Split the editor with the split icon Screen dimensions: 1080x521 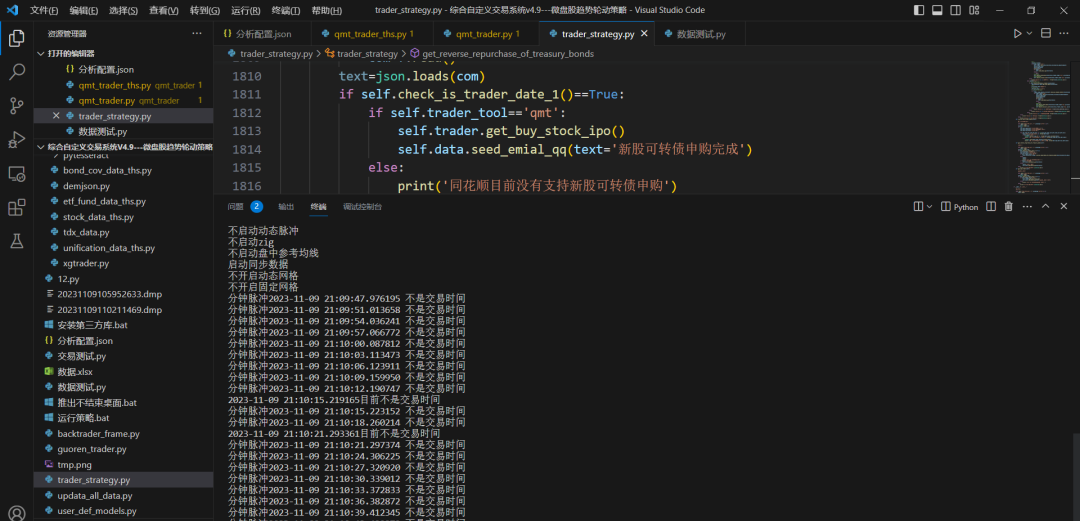1046,34
